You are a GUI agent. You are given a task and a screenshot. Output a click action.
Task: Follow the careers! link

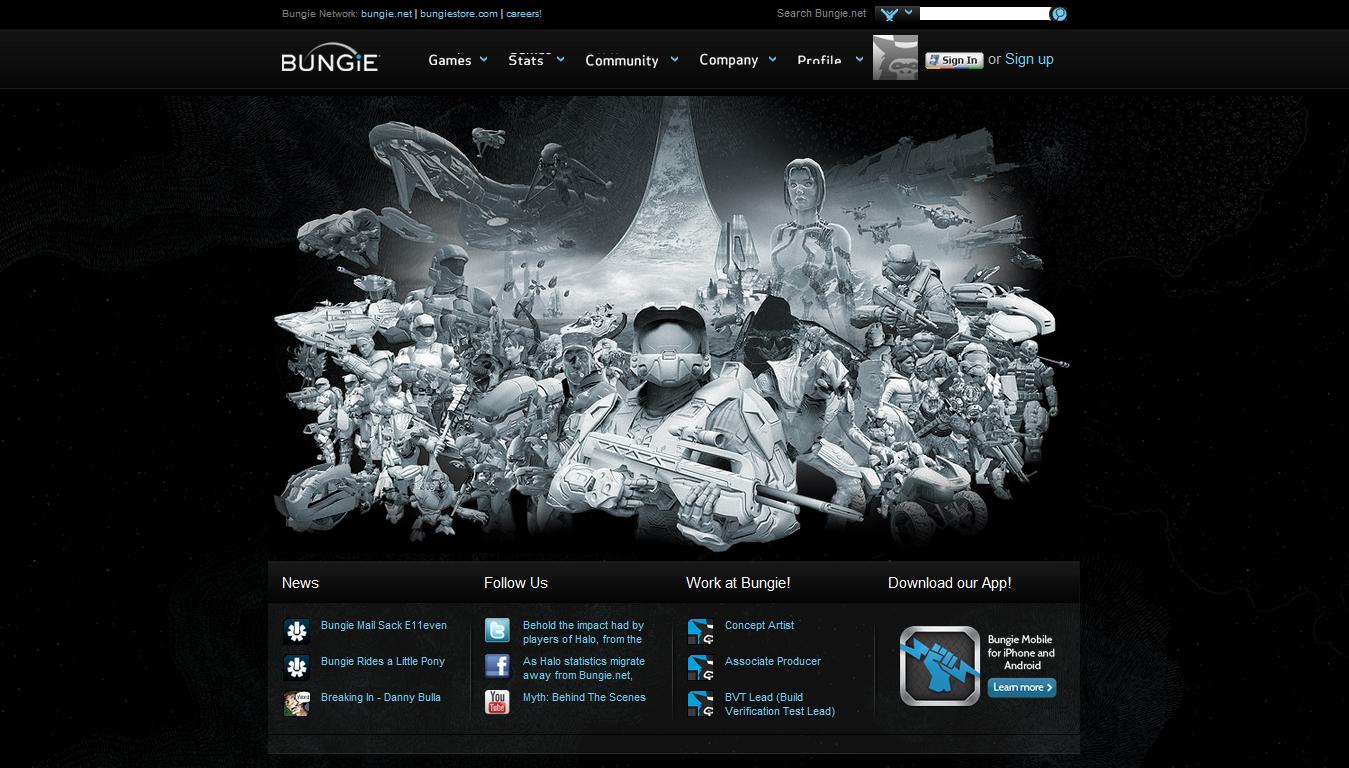click(x=524, y=14)
